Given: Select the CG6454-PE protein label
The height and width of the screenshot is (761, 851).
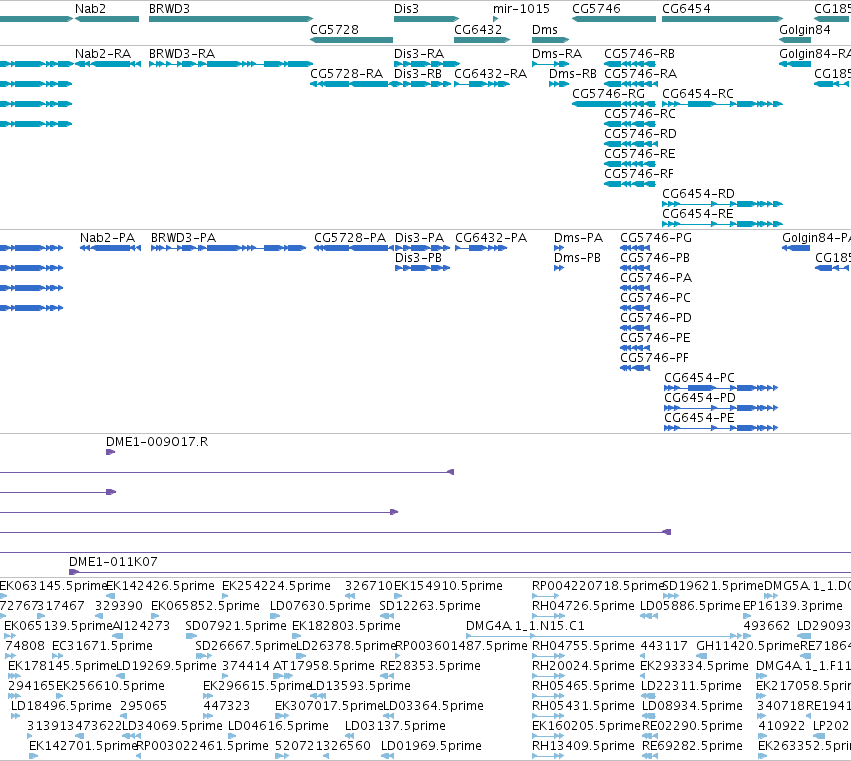Looking at the screenshot, I should (699, 418).
